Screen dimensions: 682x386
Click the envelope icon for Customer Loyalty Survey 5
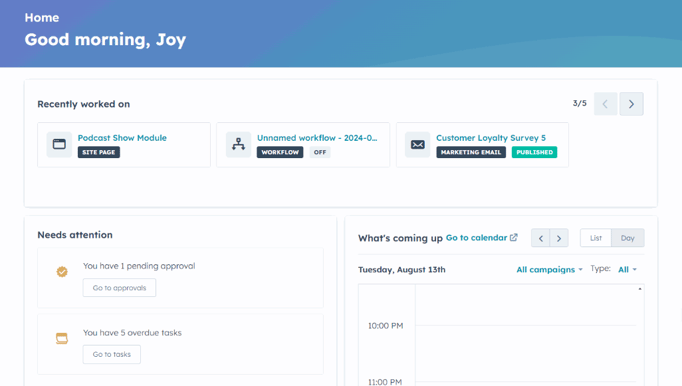coord(418,144)
